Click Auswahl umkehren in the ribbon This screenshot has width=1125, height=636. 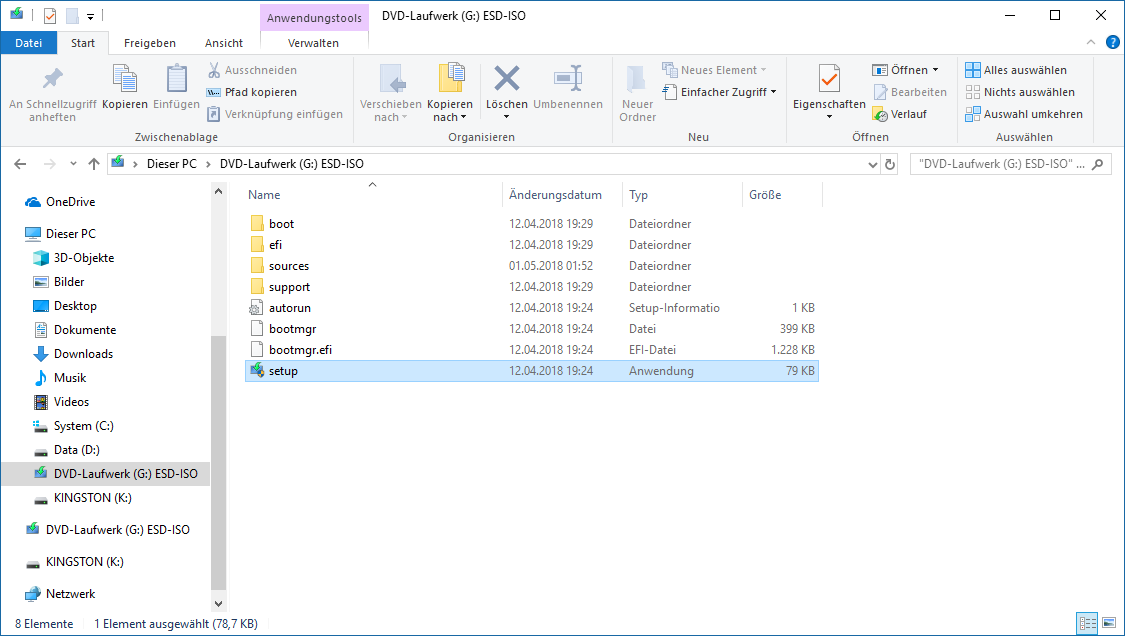1024,114
